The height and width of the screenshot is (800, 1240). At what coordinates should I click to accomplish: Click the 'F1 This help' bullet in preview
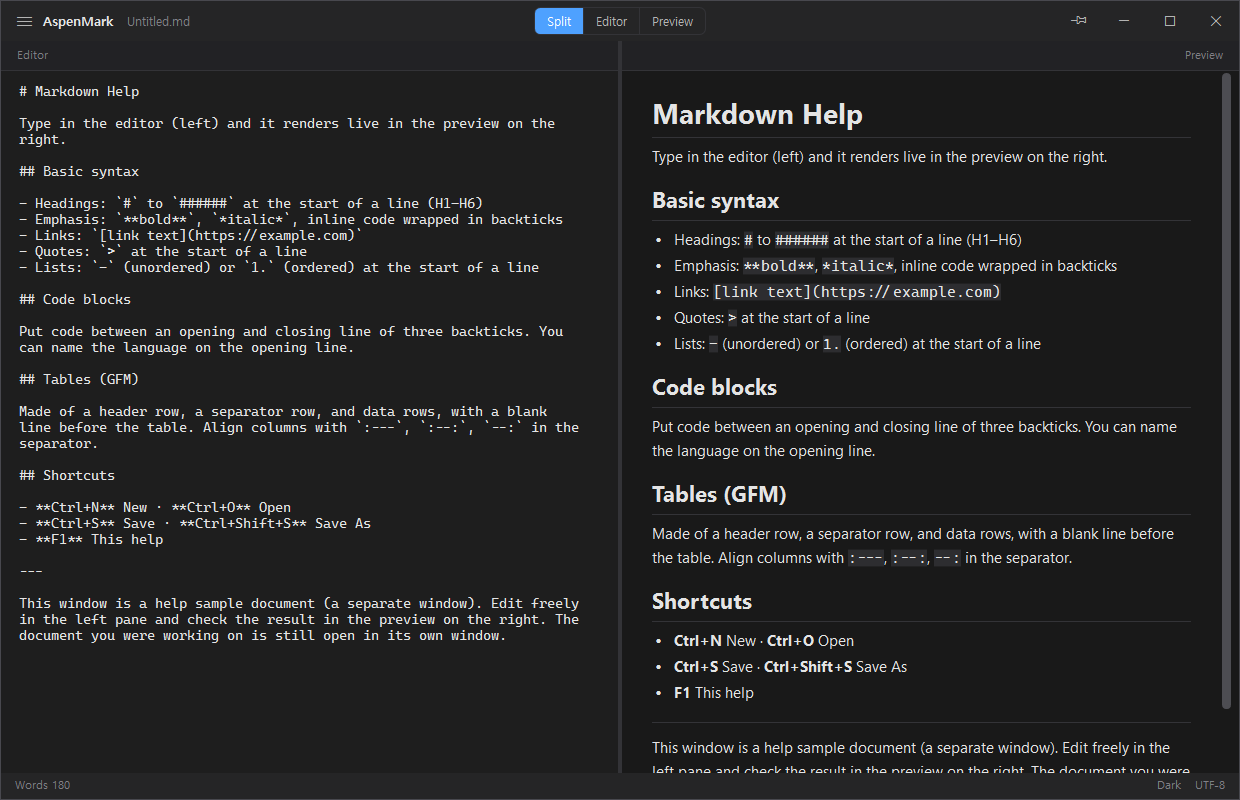(x=714, y=693)
